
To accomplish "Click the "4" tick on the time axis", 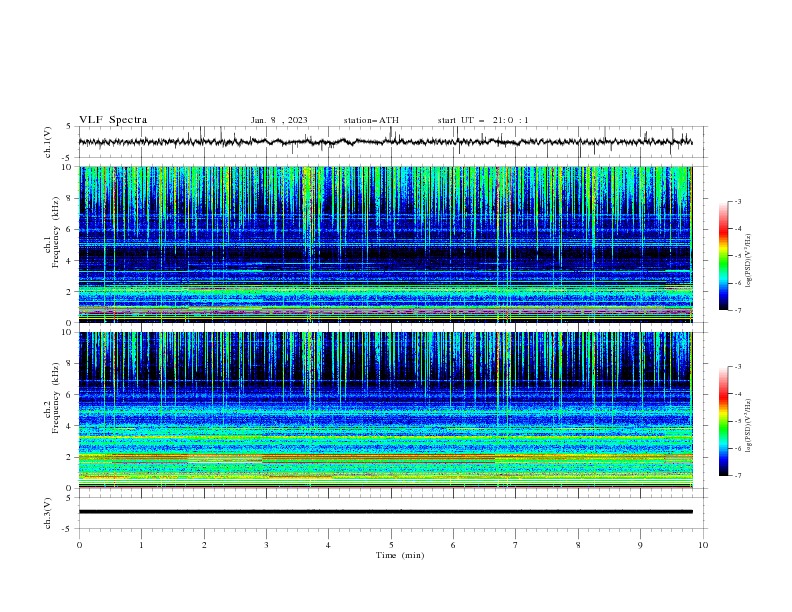I will [329, 545].
